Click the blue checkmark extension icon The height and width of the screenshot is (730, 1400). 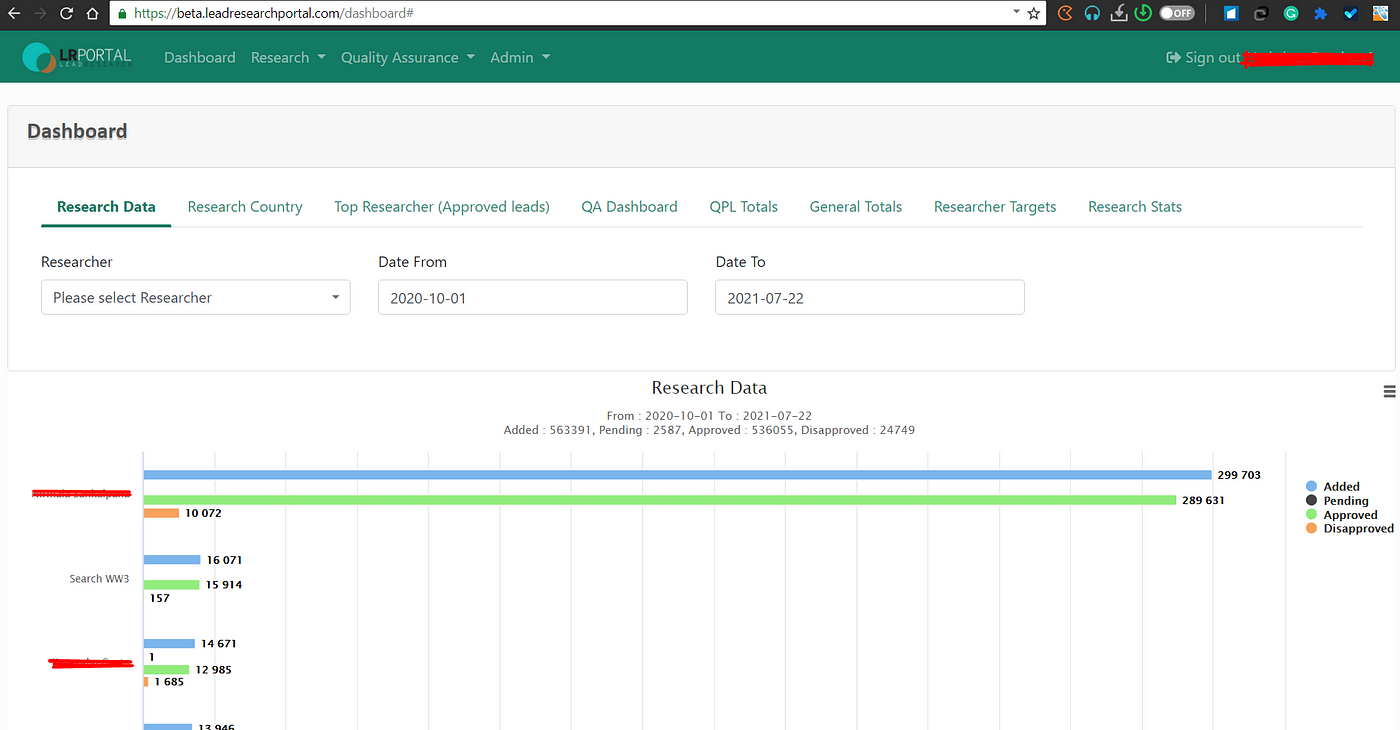tap(1351, 14)
